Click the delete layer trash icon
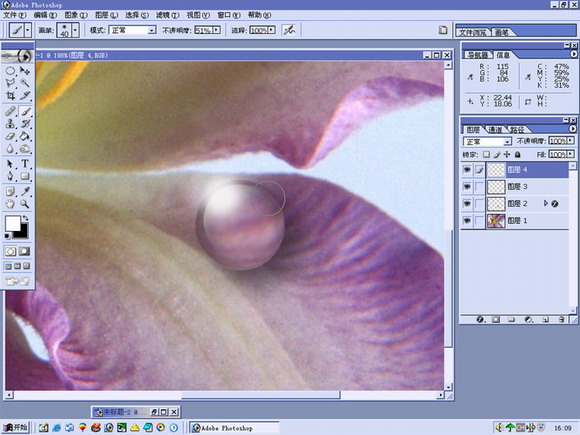The height and width of the screenshot is (435, 580). pos(562,319)
